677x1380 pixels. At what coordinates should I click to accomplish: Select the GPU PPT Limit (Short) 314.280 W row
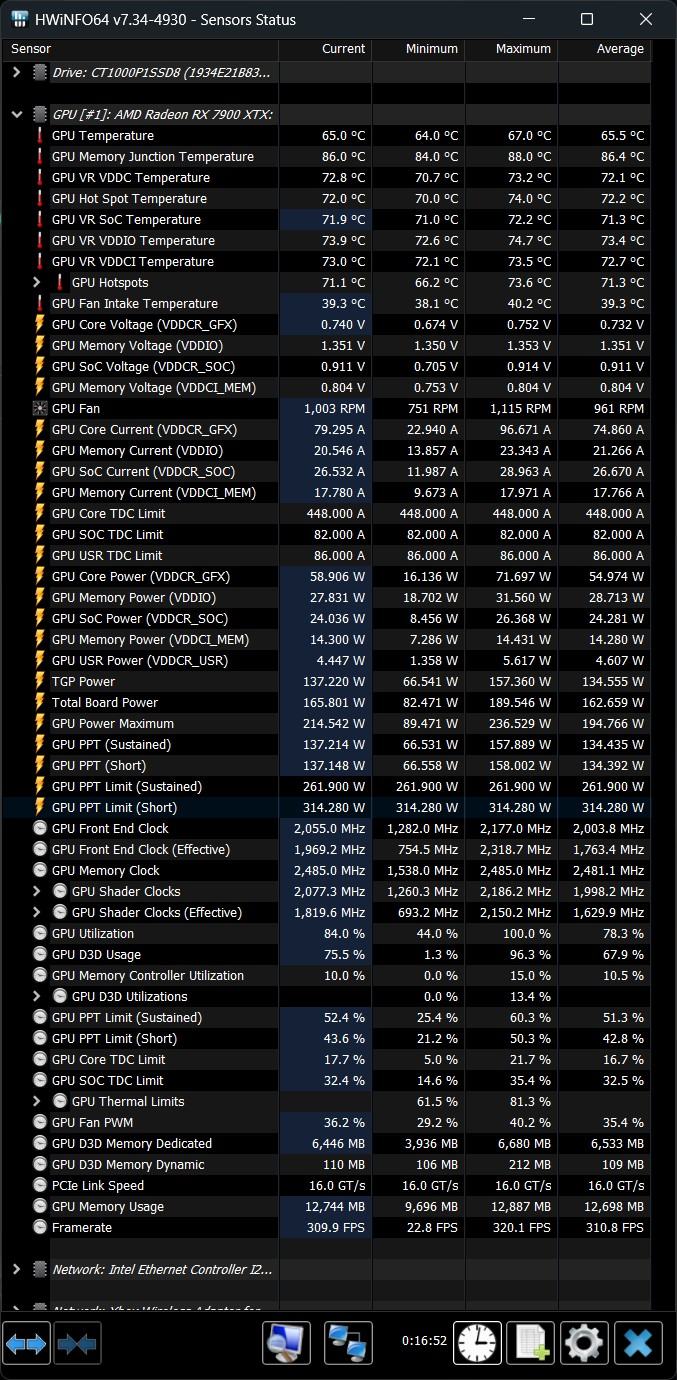(327, 807)
